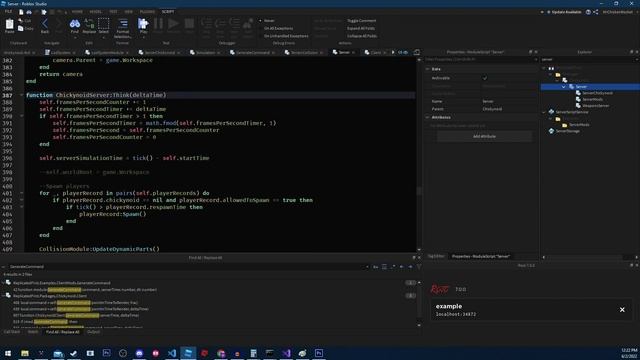The height and width of the screenshot is (360, 640).
Task: Click the Find All results vertical scrollbar
Action: (x=419, y=304)
